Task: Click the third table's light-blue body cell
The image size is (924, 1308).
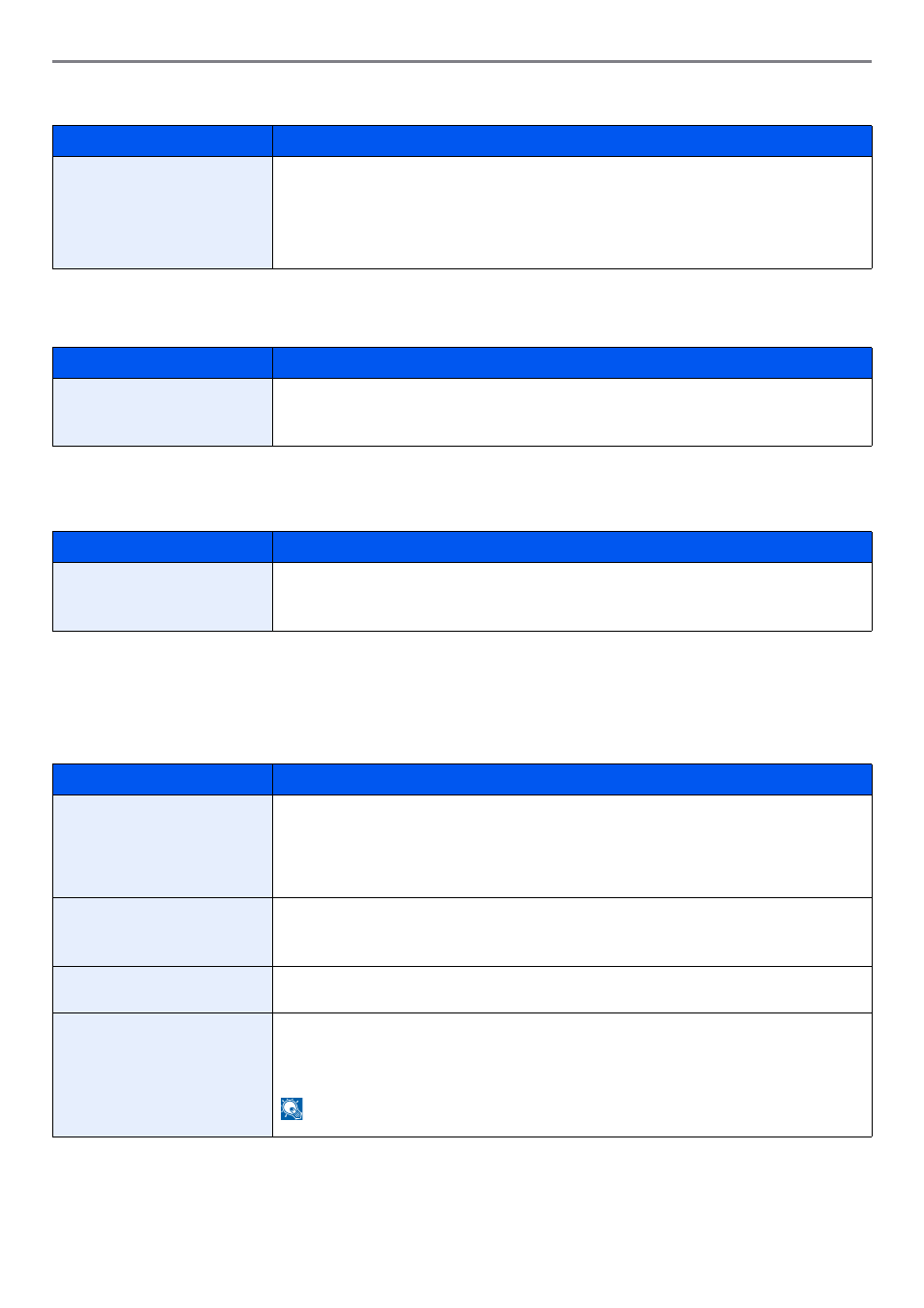Action: (x=163, y=597)
